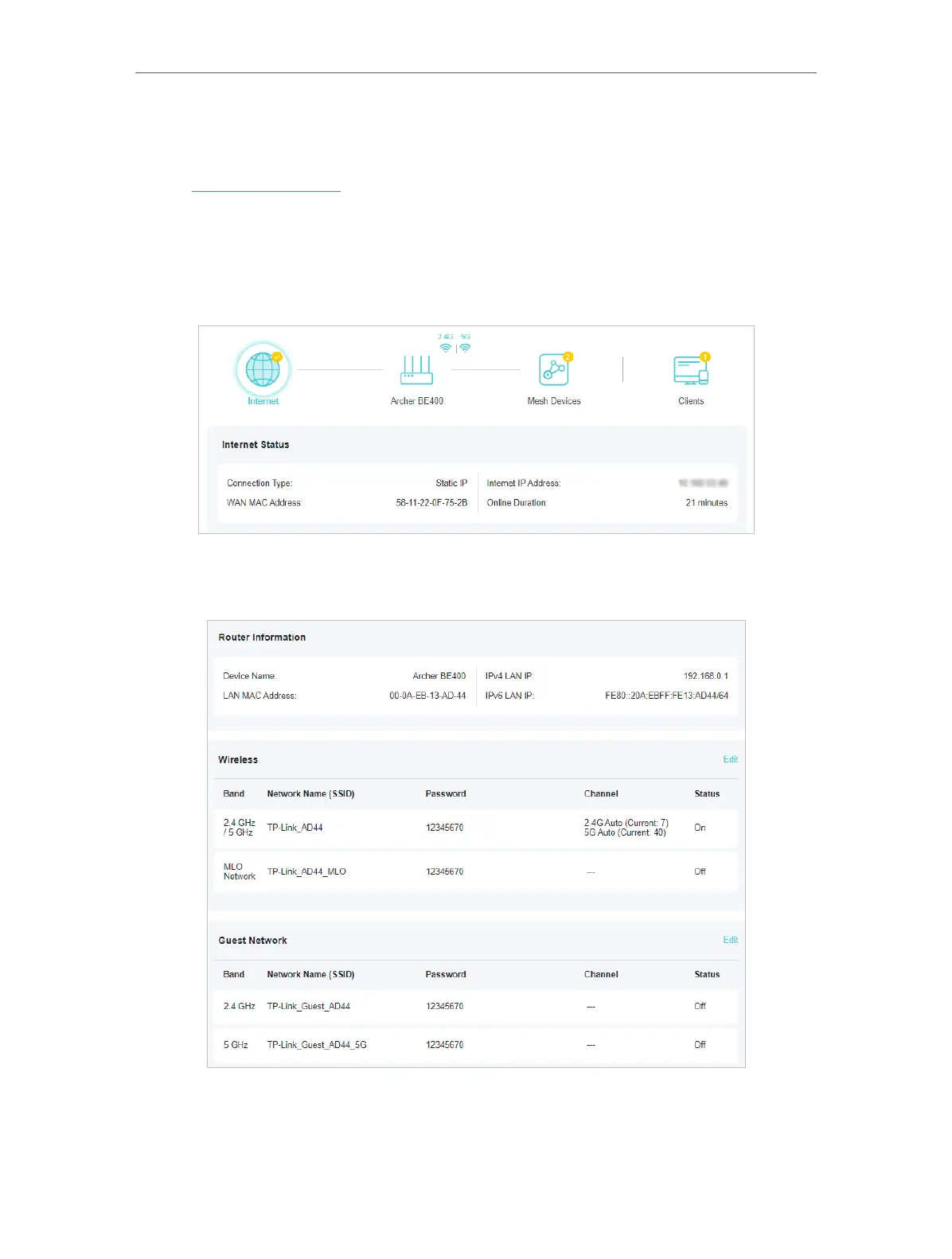This screenshot has height=1259, width=952.
Task: Select SSID TP-Link_AD44_MLO
Action: [x=306, y=871]
